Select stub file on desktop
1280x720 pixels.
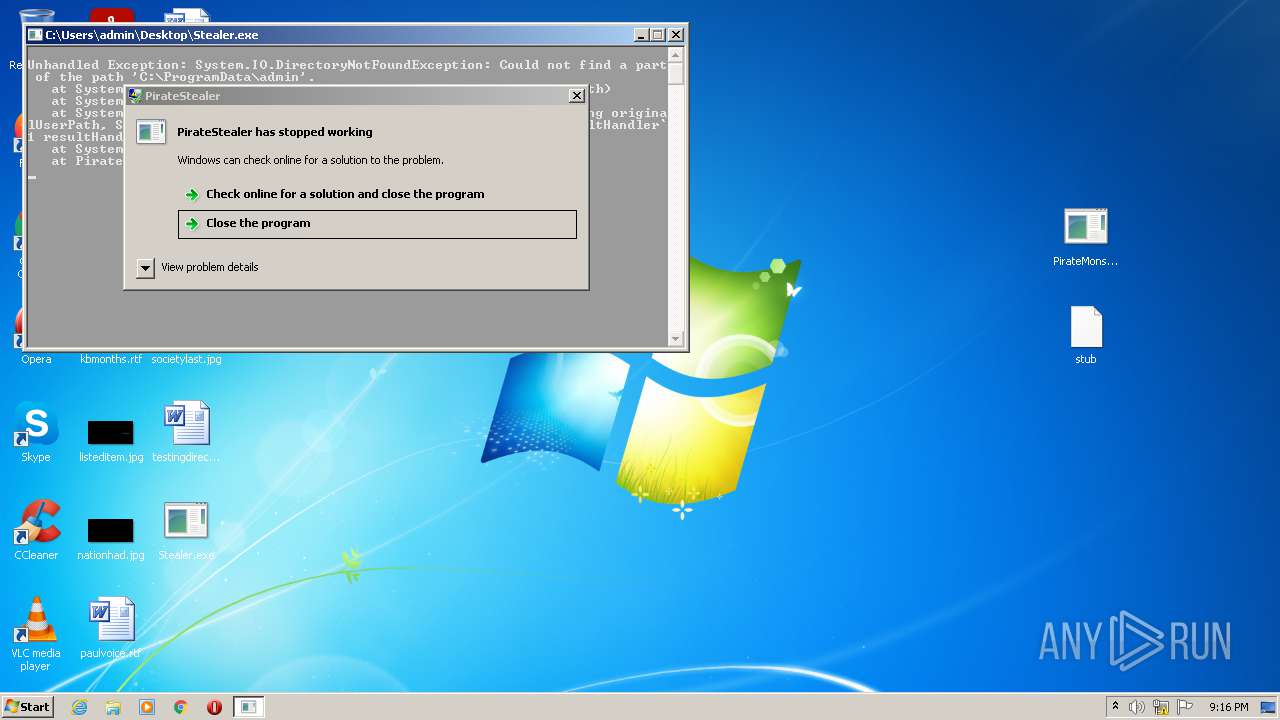(x=1085, y=335)
